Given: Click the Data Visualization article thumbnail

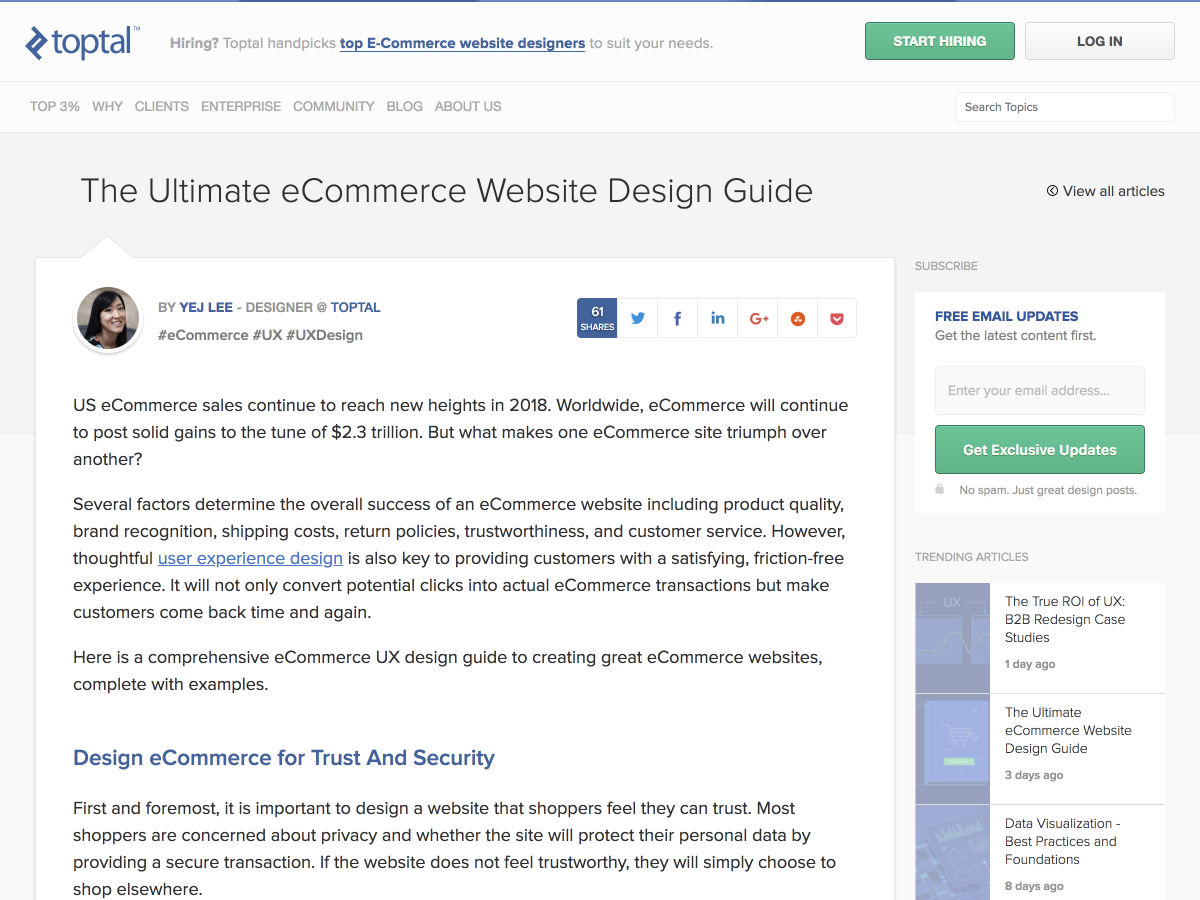Looking at the screenshot, I should click(x=952, y=852).
